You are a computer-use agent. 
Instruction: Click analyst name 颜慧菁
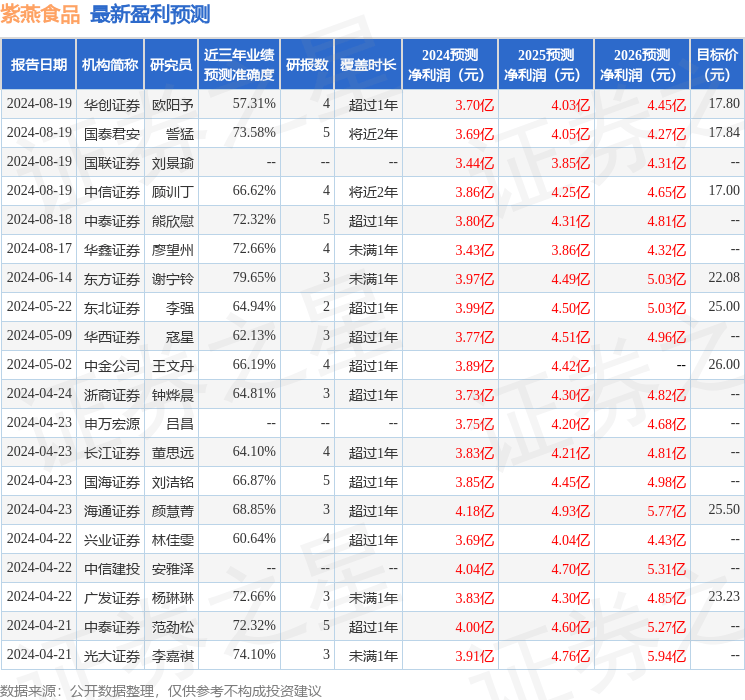tap(172, 511)
